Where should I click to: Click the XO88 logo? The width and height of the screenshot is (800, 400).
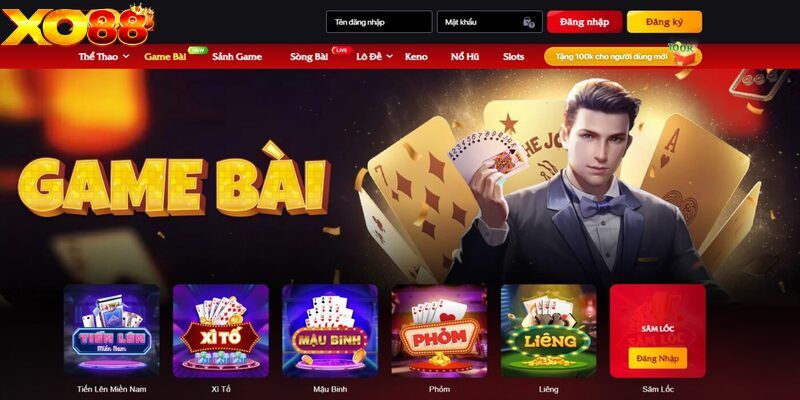pyautogui.click(x=78, y=24)
